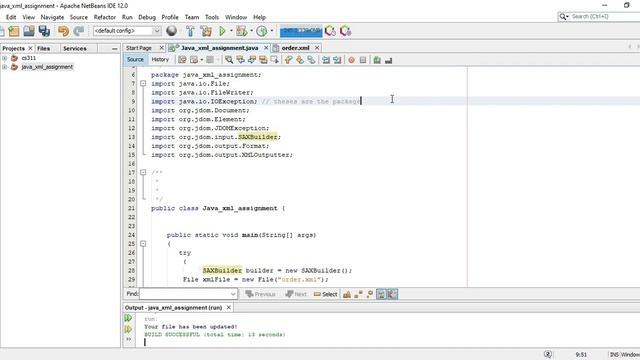Click the New Project icon in the toolbar

click(14, 31)
